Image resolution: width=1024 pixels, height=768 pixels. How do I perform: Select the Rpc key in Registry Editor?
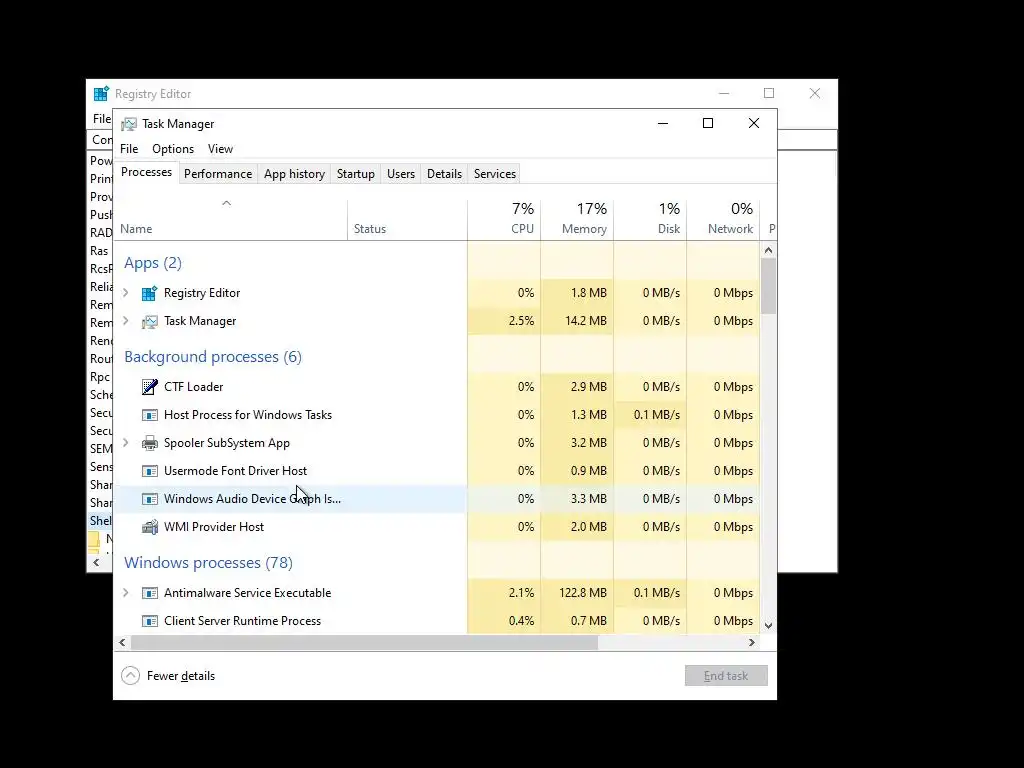pyautogui.click(x=100, y=377)
